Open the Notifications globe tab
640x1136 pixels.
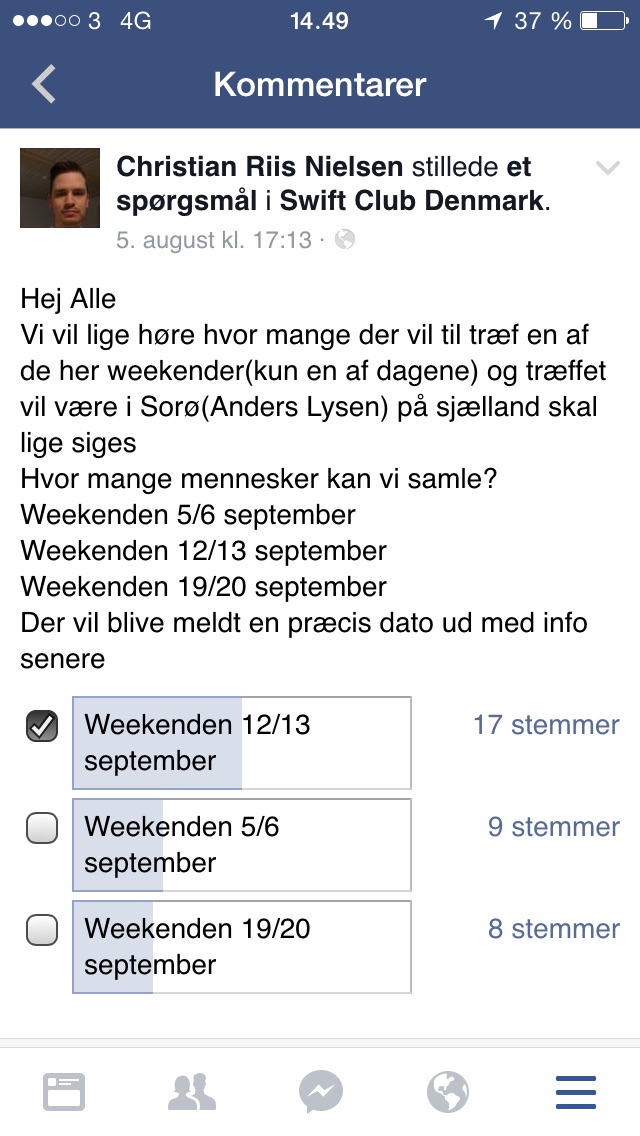(447, 1092)
